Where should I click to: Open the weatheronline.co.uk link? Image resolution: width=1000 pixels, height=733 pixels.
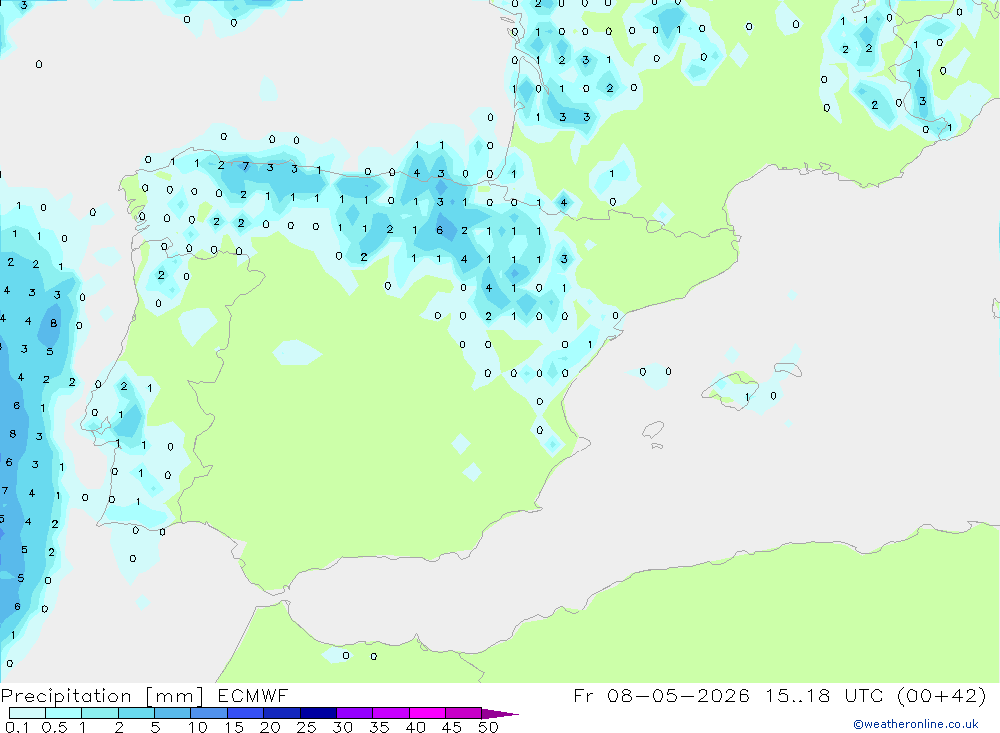click(x=916, y=724)
